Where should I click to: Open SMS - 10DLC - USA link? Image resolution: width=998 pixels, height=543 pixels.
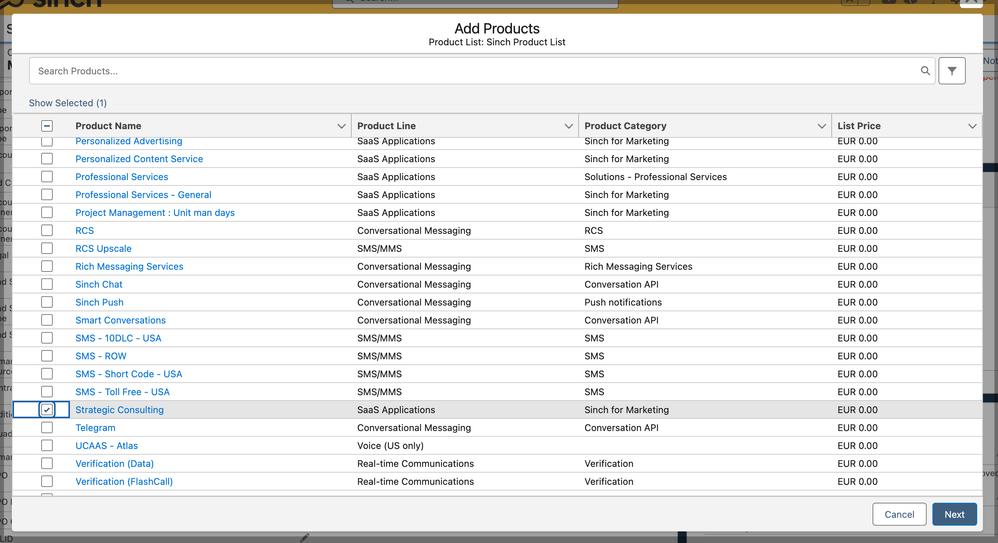point(118,338)
